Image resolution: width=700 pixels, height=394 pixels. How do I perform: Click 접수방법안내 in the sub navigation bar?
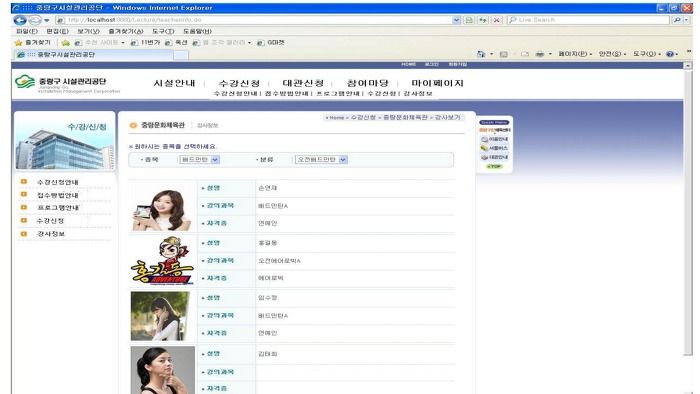tap(287, 94)
